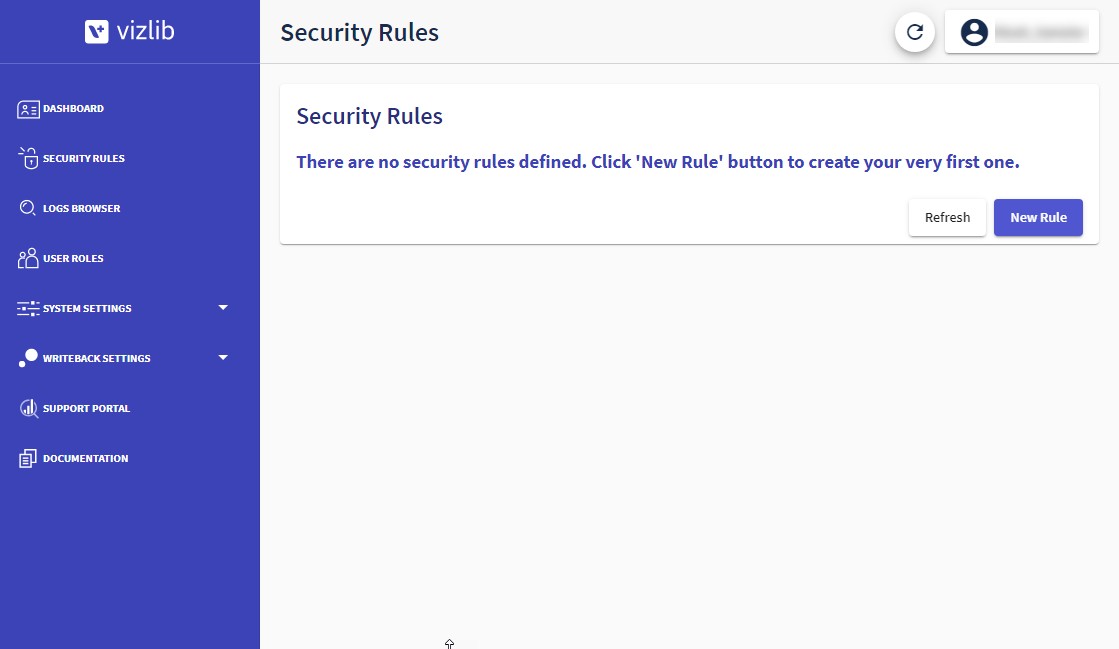
Task: Go to the Logs Browser menu item
Action: (x=81, y=208)
